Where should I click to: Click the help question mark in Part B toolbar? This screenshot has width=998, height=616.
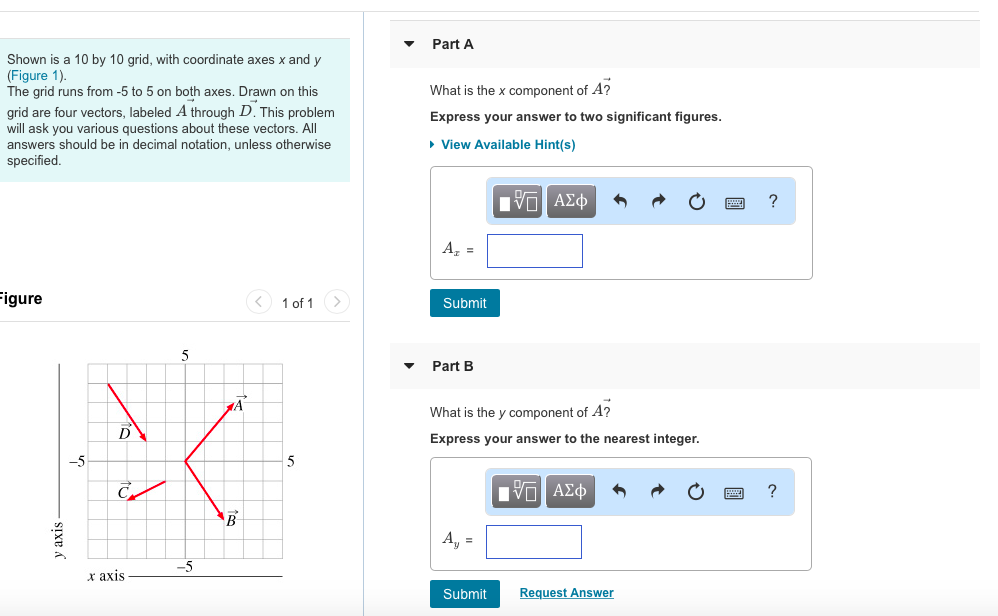[x=772, y=491]
